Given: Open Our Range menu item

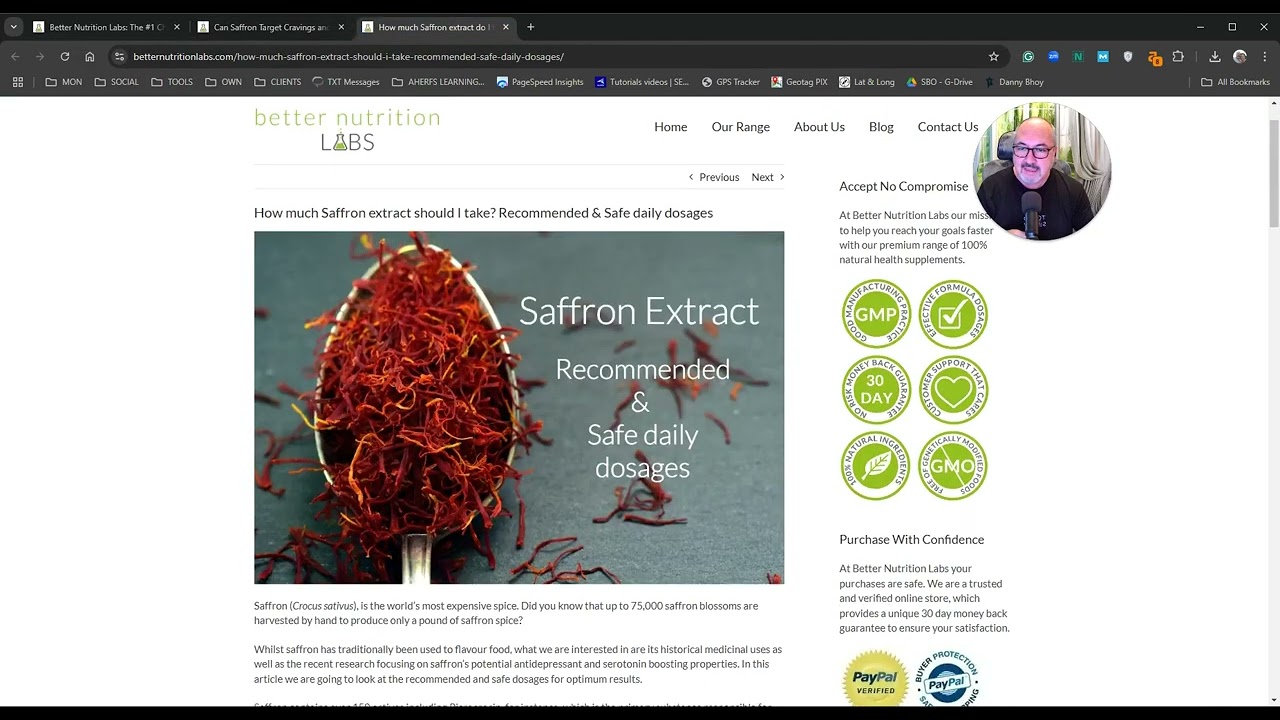Looking at the screenshot, I should click(x=740, y=127).
